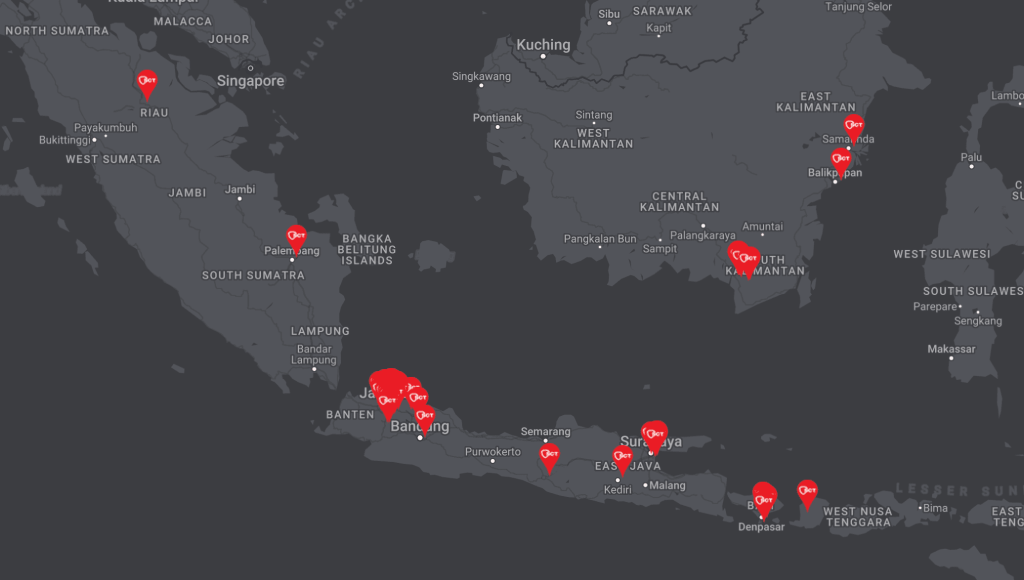1024x580 pixels.
Task: Open the red pin south of Semarang
Action: pos(549,458)
